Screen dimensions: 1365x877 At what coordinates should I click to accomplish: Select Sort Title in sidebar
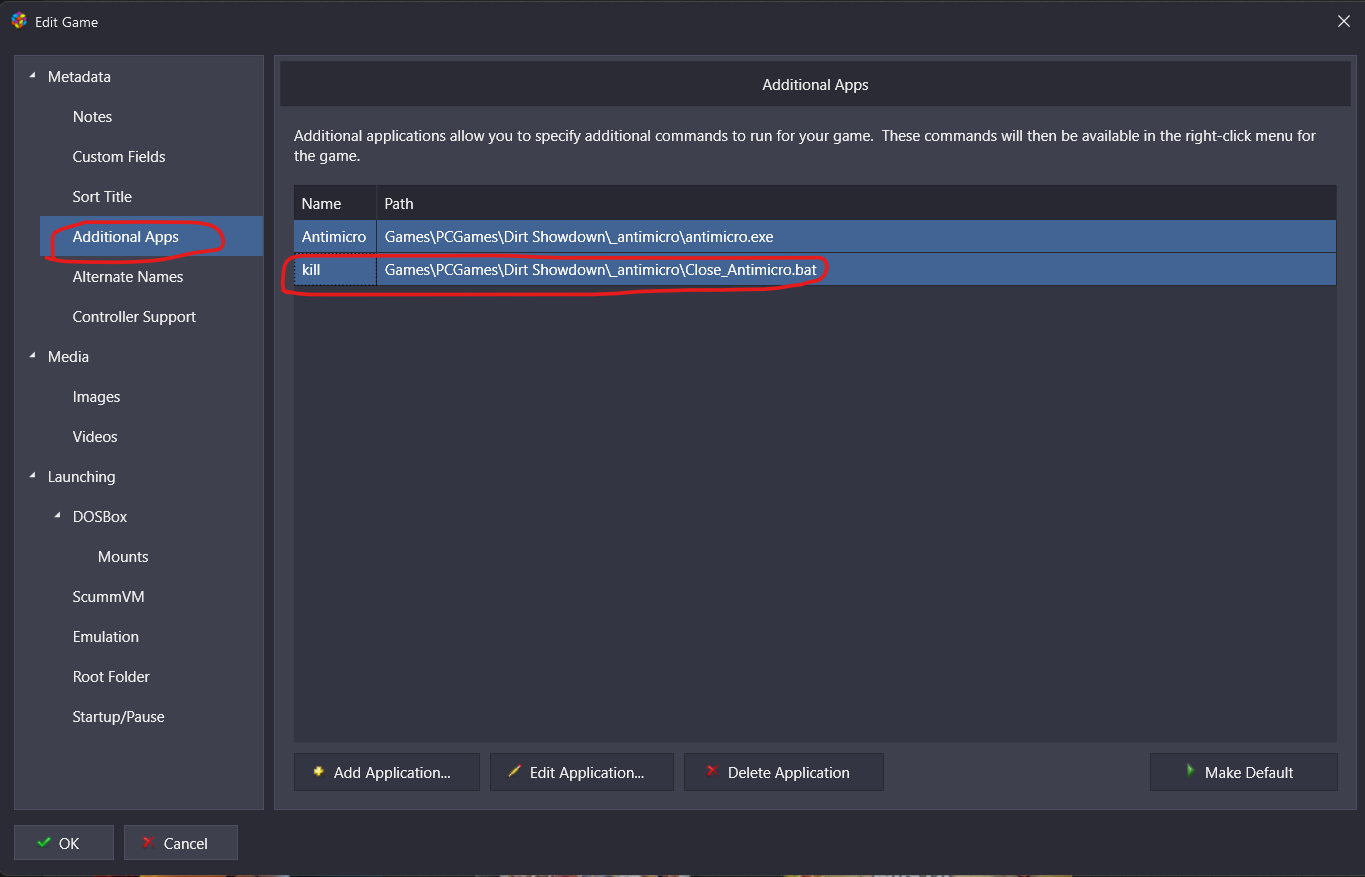pos(102,197)
